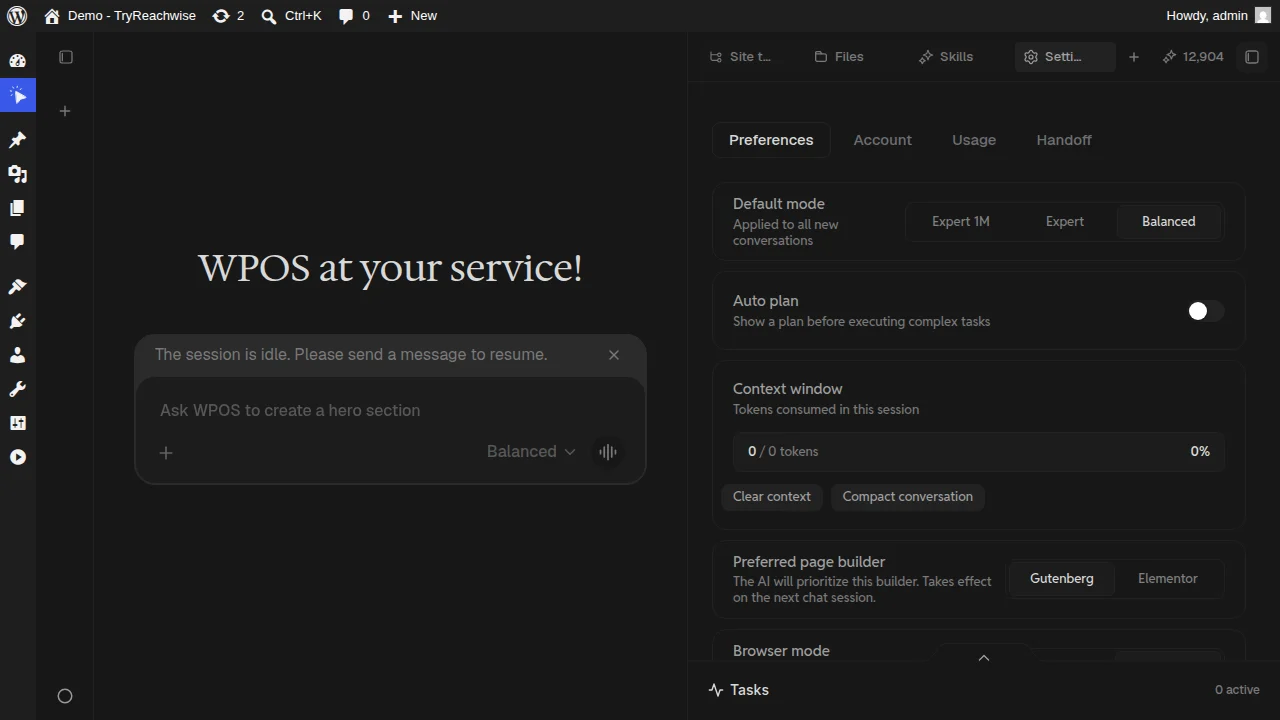Open the Media library icon
Screen dimensions: 1280x720
(18, 174)
